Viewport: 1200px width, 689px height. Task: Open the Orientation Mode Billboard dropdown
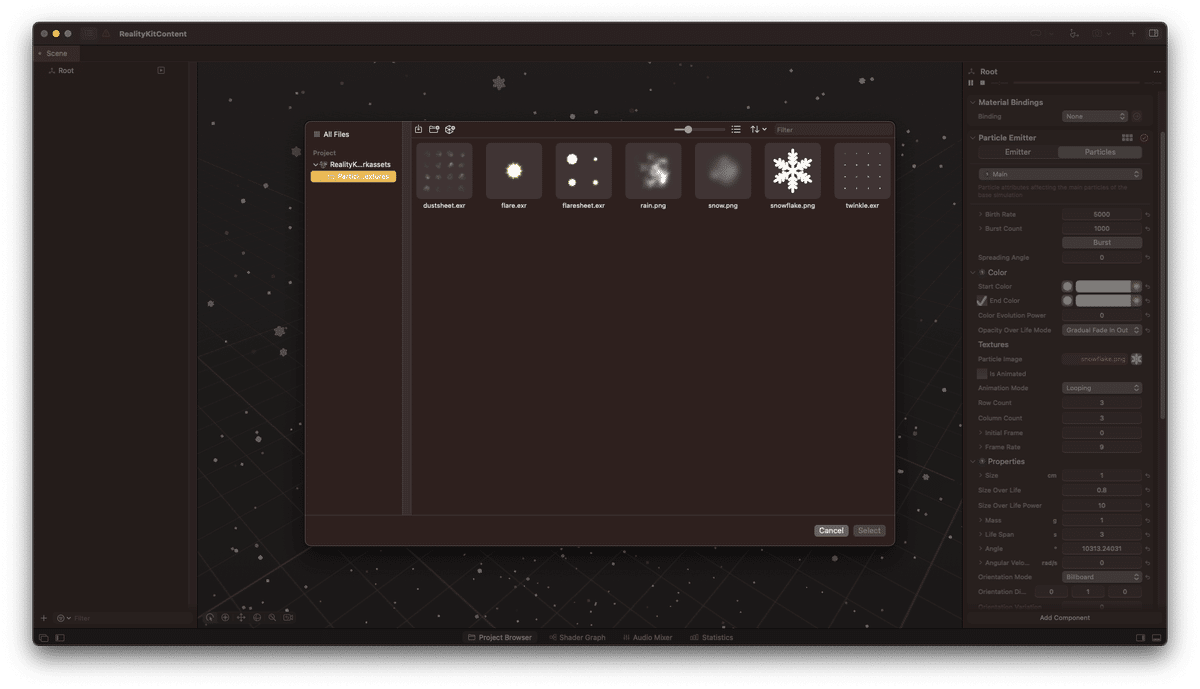[1102, 577]
